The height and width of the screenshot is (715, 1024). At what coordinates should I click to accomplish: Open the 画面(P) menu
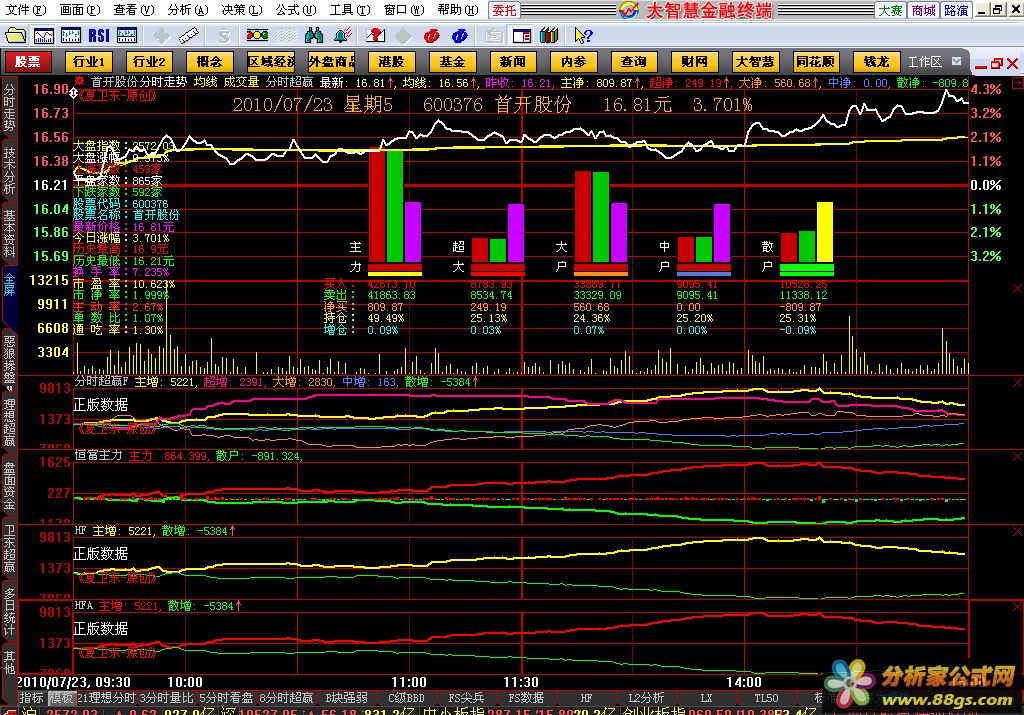click(x=80, y=10)
